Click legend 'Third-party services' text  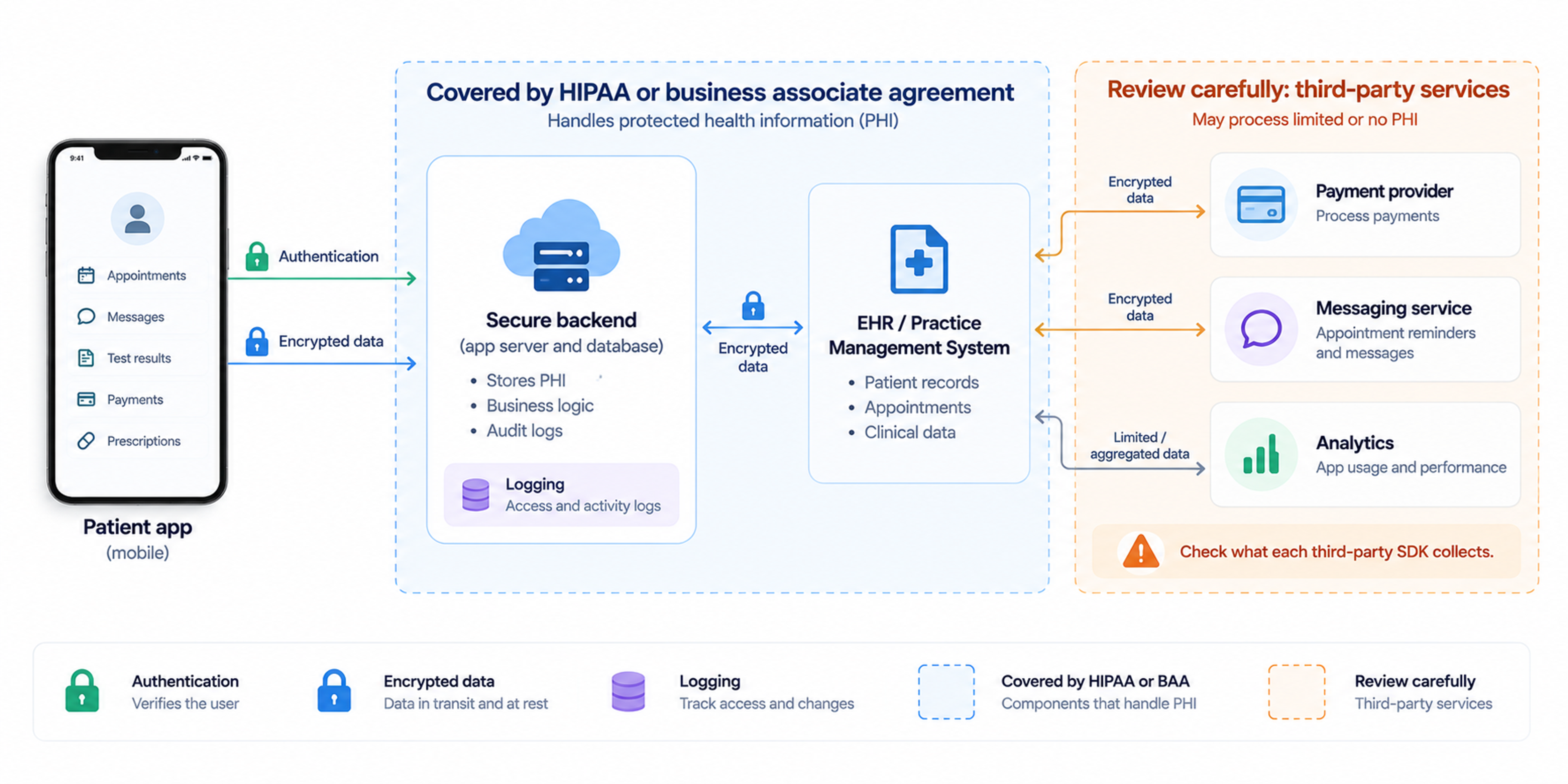tap(1423, 704)
